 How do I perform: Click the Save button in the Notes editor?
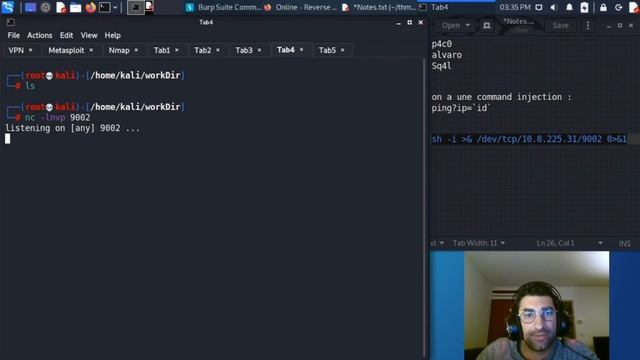tap(560, 25)
